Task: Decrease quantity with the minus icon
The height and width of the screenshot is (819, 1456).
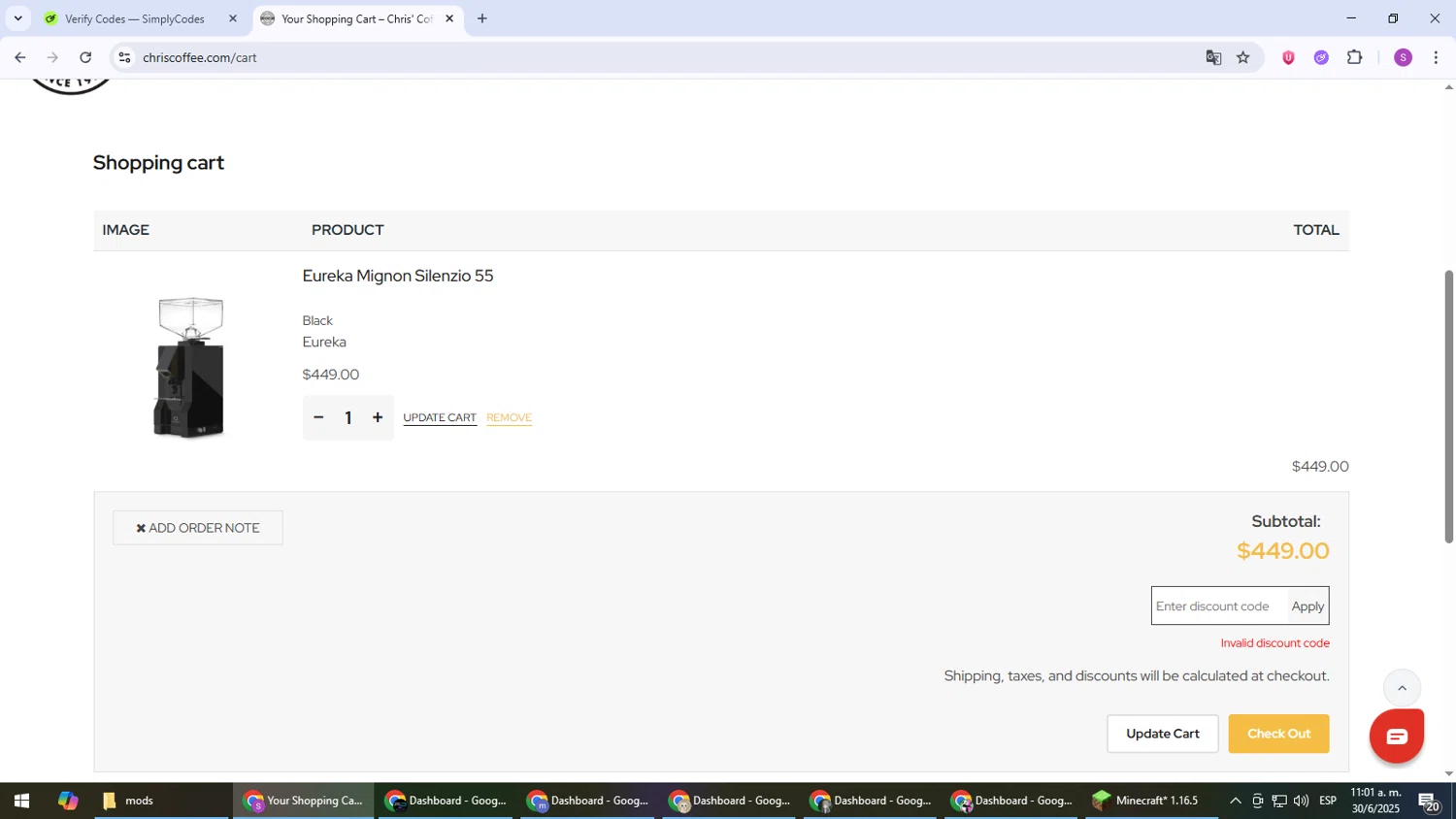Action: pyautogui.click(x=318, y=417)
